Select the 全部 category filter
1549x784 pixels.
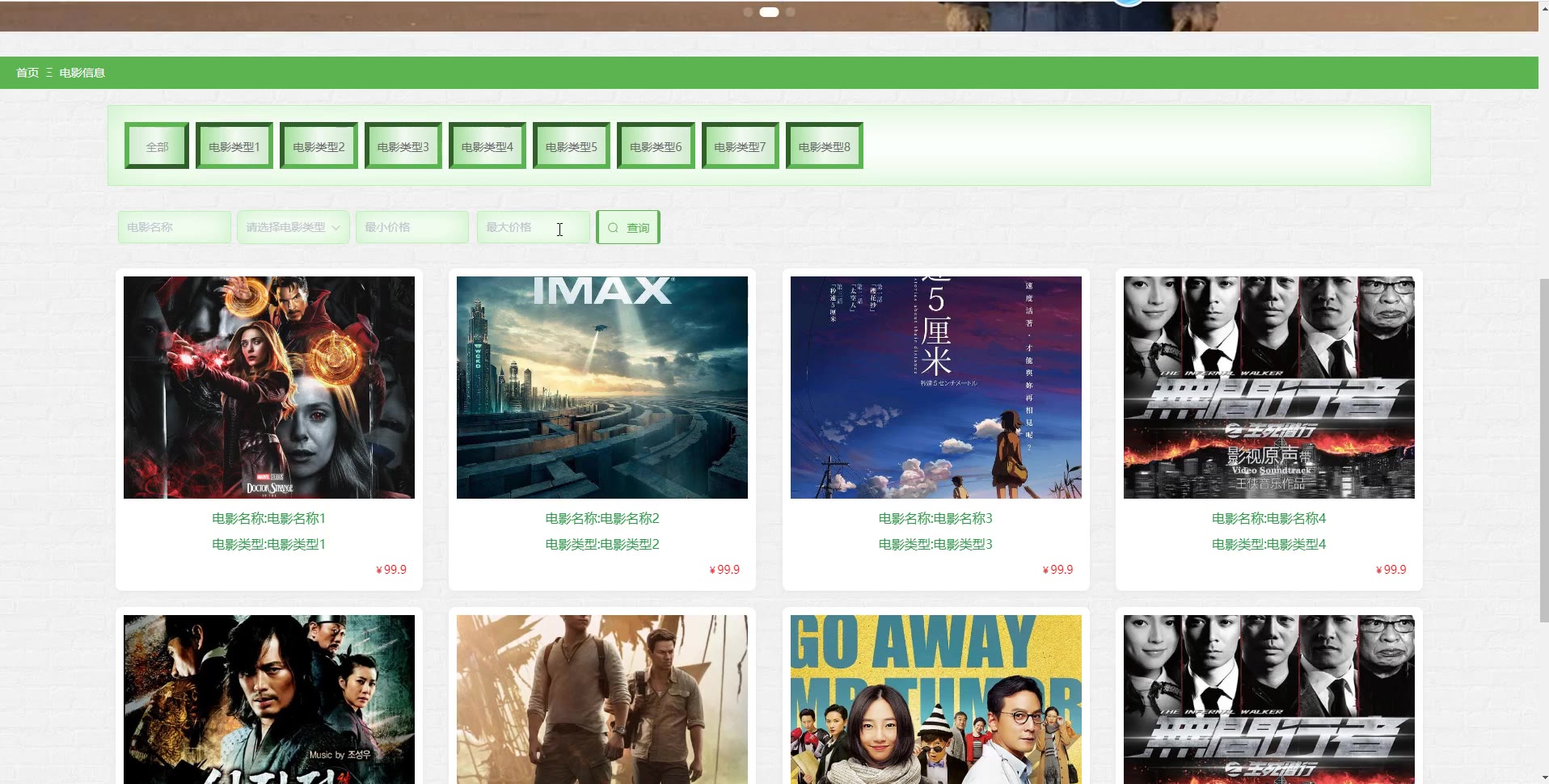click(157, 146)
